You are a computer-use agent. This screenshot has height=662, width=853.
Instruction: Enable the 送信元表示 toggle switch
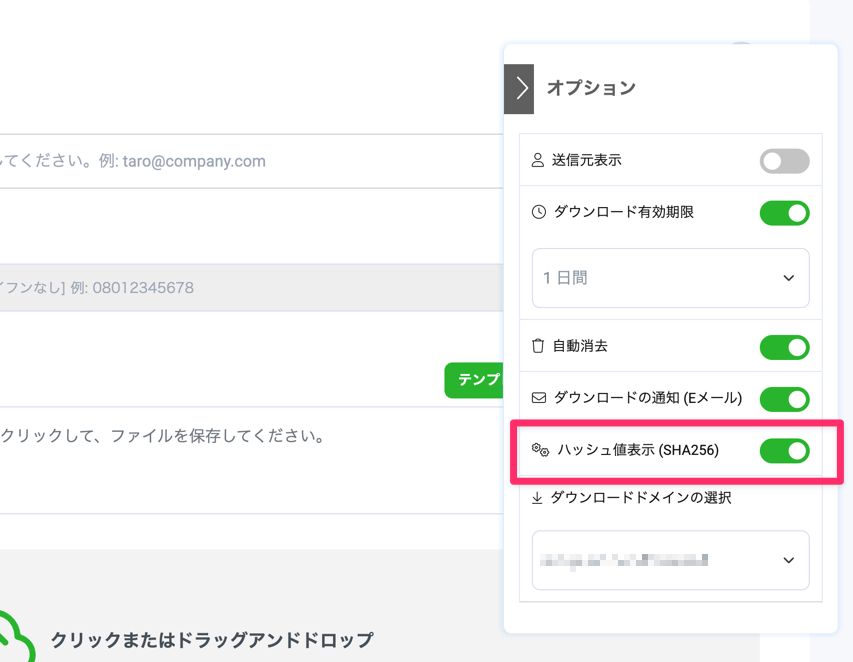coord(784,161)
